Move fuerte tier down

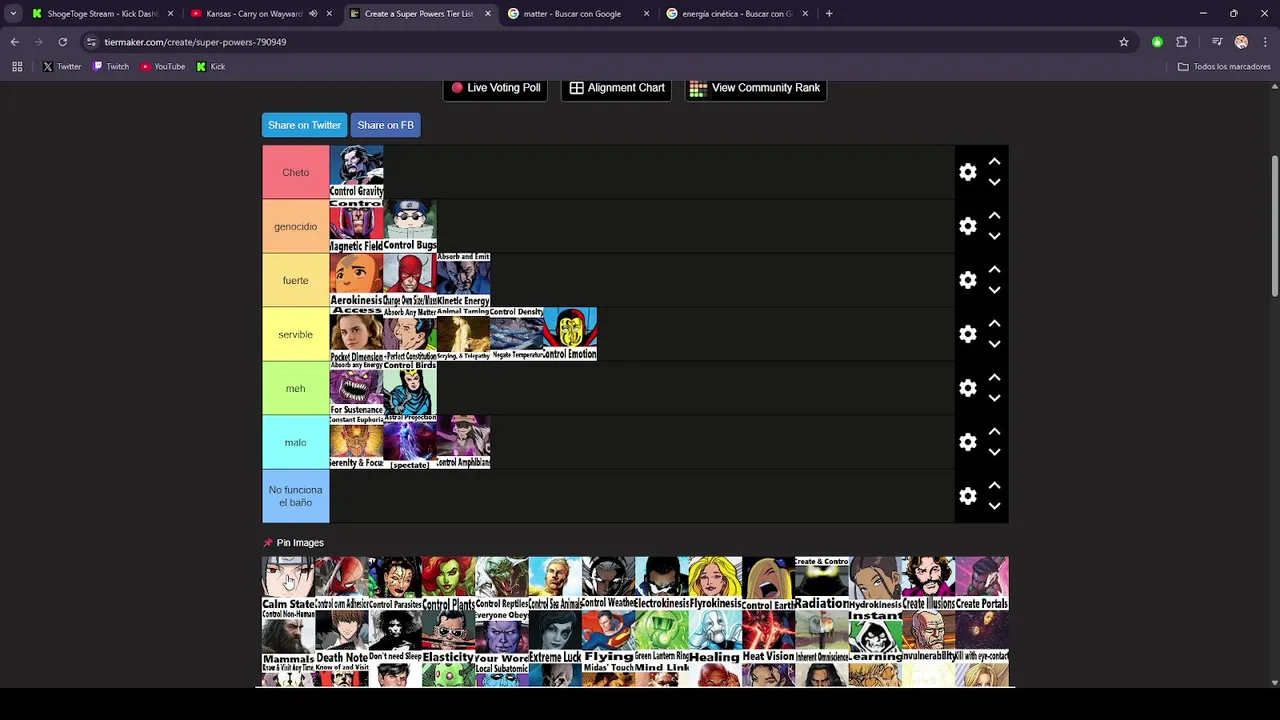[994, 290]
